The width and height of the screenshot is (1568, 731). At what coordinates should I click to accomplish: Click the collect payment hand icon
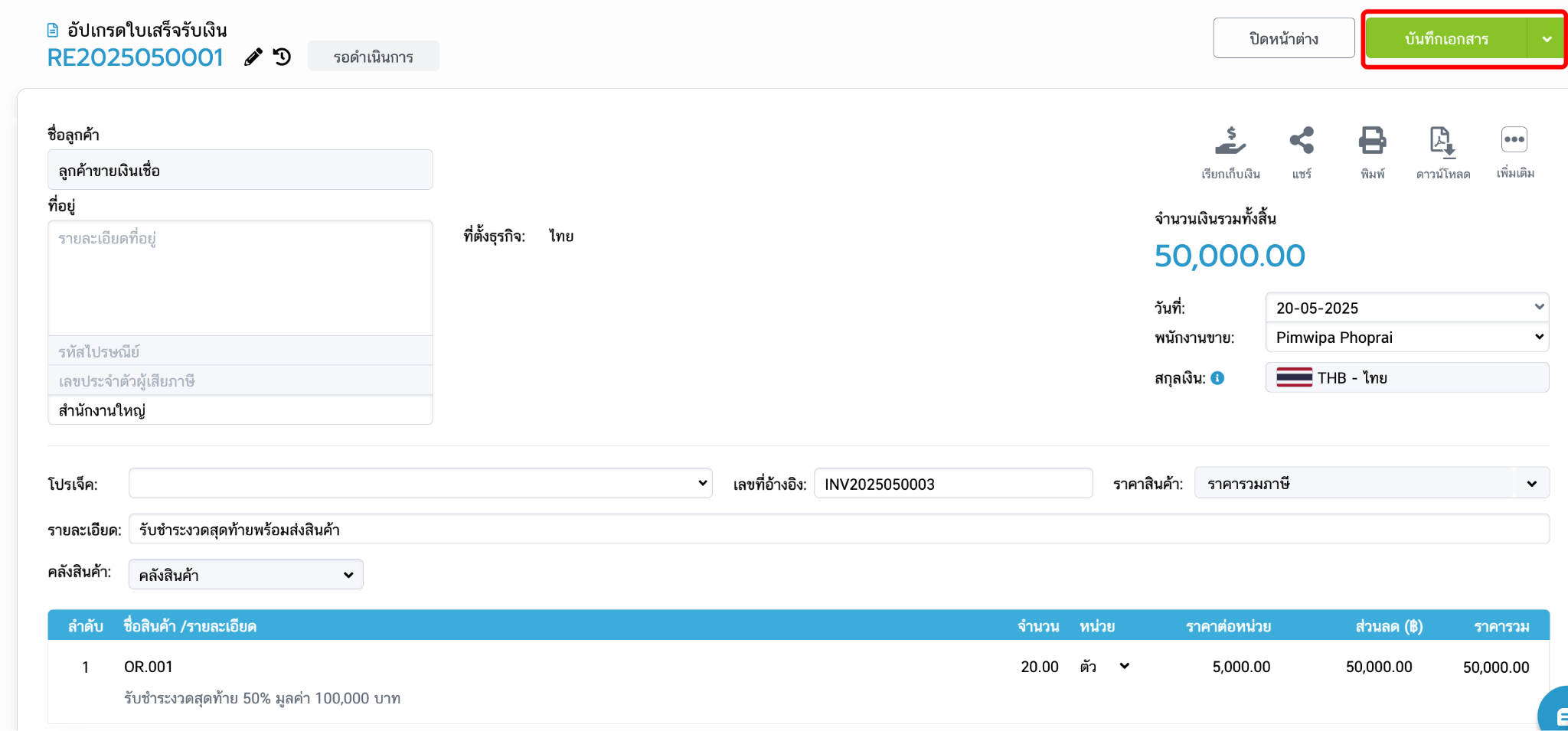point(1230,141)
